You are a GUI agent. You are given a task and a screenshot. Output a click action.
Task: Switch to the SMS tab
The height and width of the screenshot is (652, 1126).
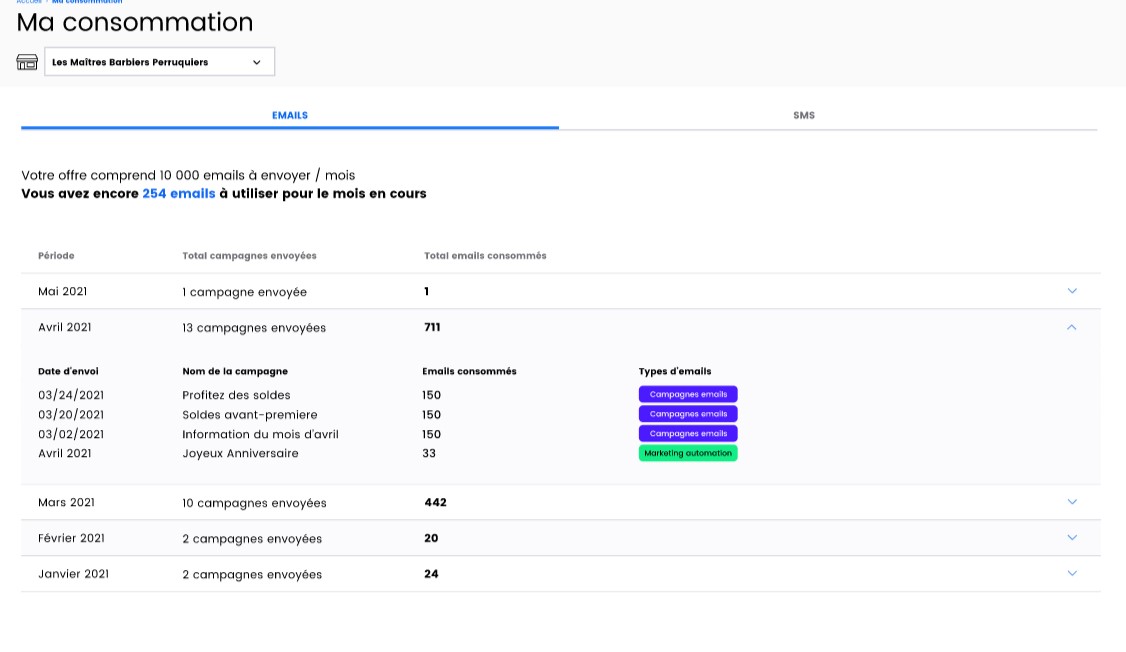coord(804,115)
